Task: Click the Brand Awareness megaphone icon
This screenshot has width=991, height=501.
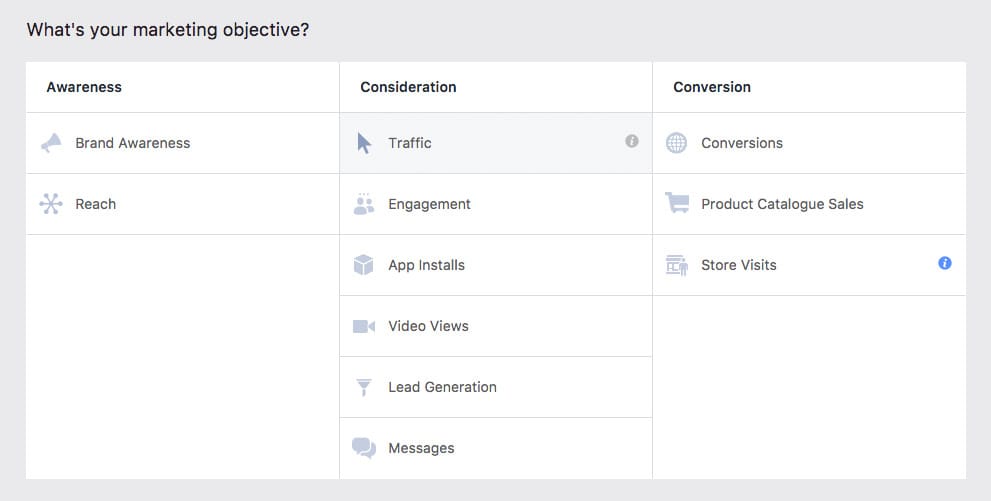Action: tap(51, 143)
